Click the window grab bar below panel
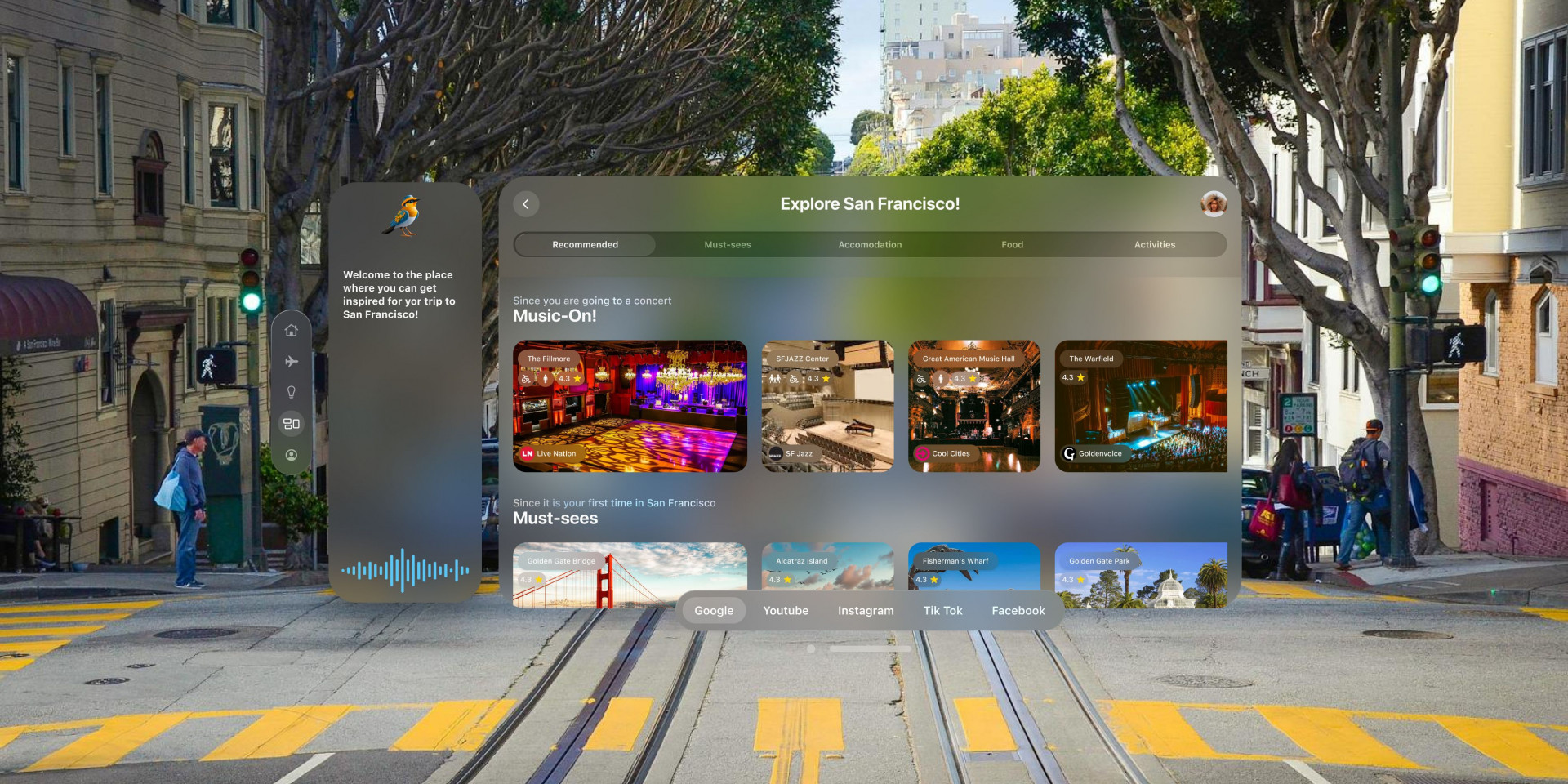Screen dimensions: 1568x784 (x=870, y=648)
